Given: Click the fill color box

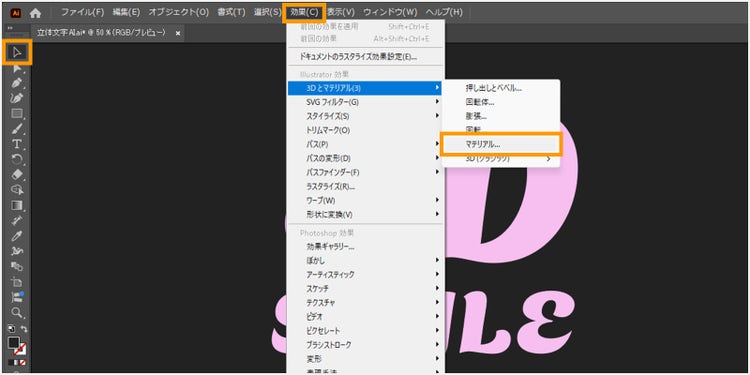Looking at the screenshot, I should (x=14, y=343).
